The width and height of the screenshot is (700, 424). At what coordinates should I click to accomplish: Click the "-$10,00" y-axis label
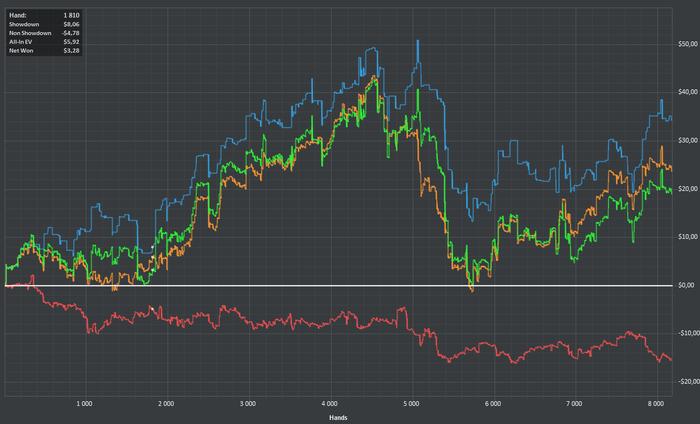point(688,333)
